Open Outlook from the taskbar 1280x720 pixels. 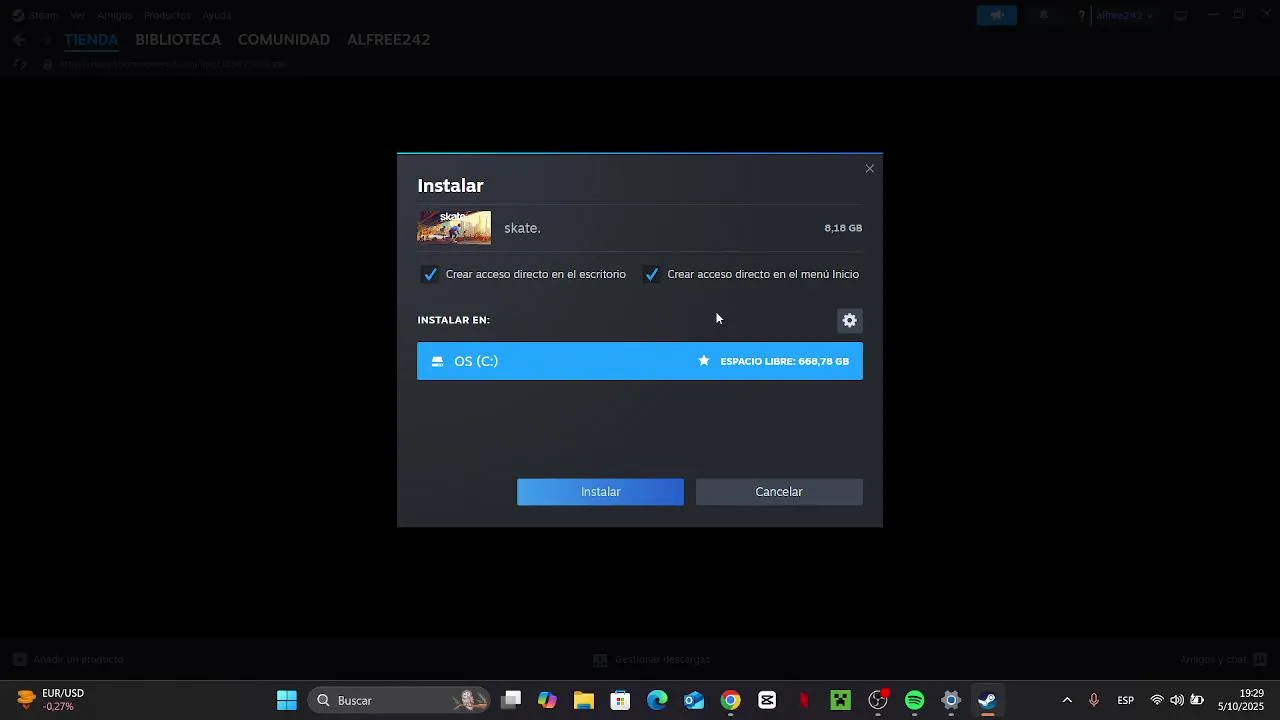coord(694,700)
